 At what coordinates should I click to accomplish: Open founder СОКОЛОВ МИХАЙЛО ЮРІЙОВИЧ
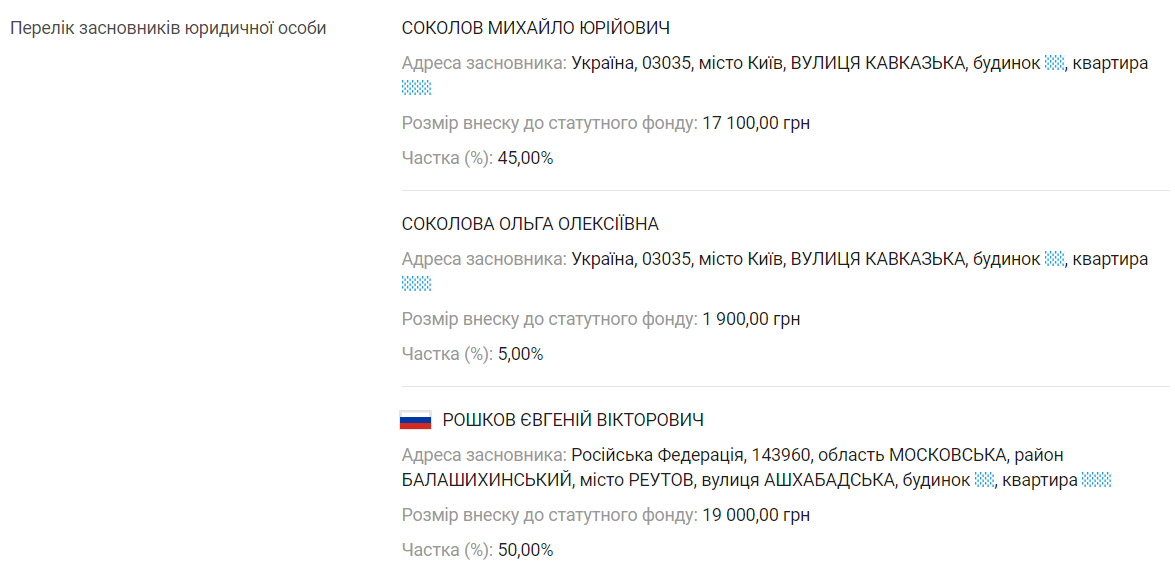click(535, 28)
